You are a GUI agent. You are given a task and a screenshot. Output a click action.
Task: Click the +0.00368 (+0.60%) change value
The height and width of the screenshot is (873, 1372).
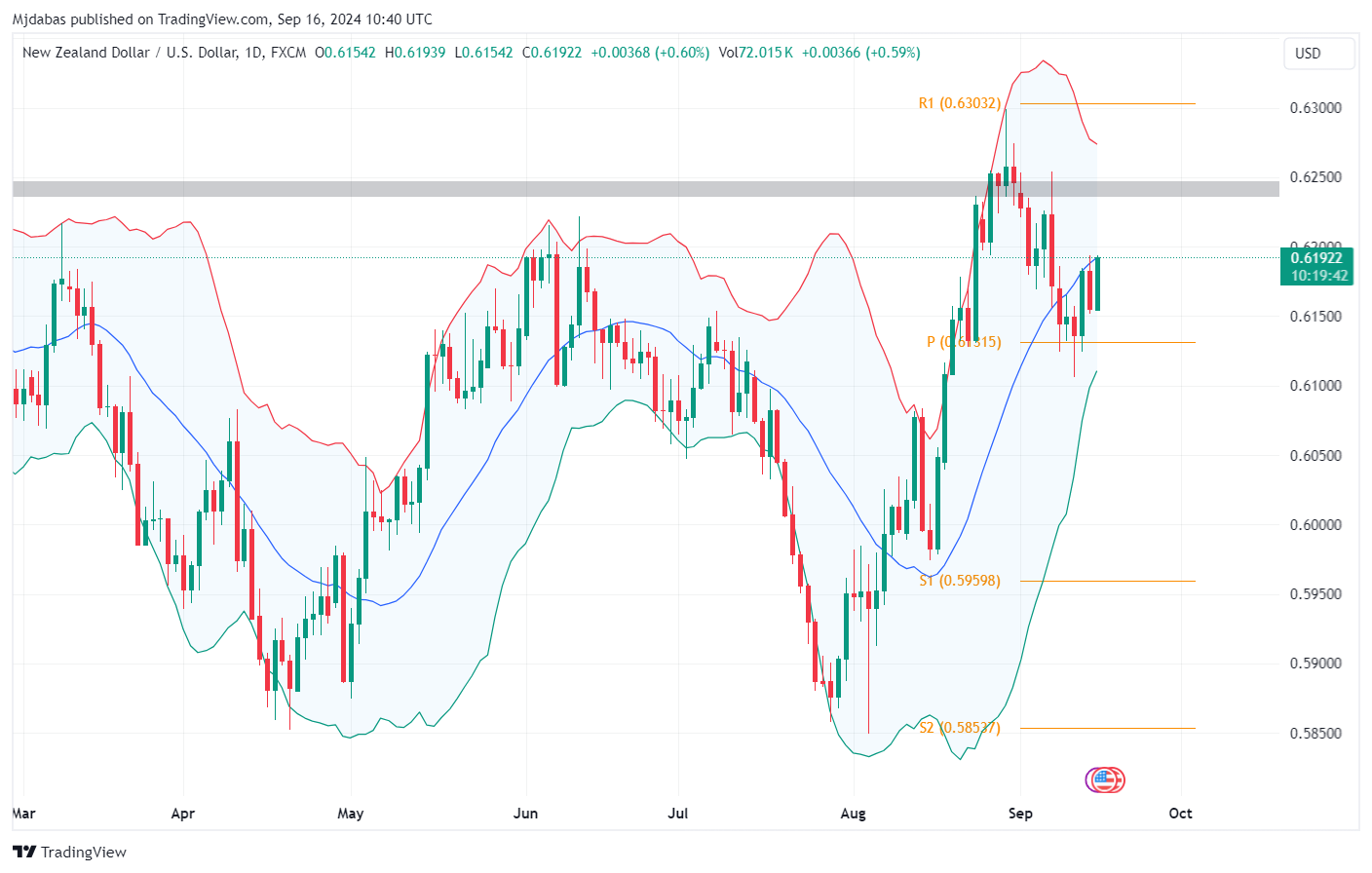[x=650, y=53]
